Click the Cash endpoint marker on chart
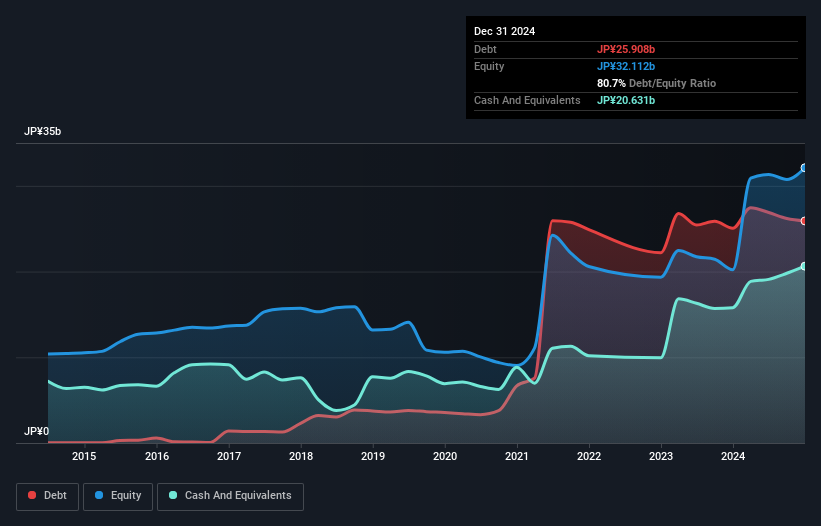 [x=804, y=266]
